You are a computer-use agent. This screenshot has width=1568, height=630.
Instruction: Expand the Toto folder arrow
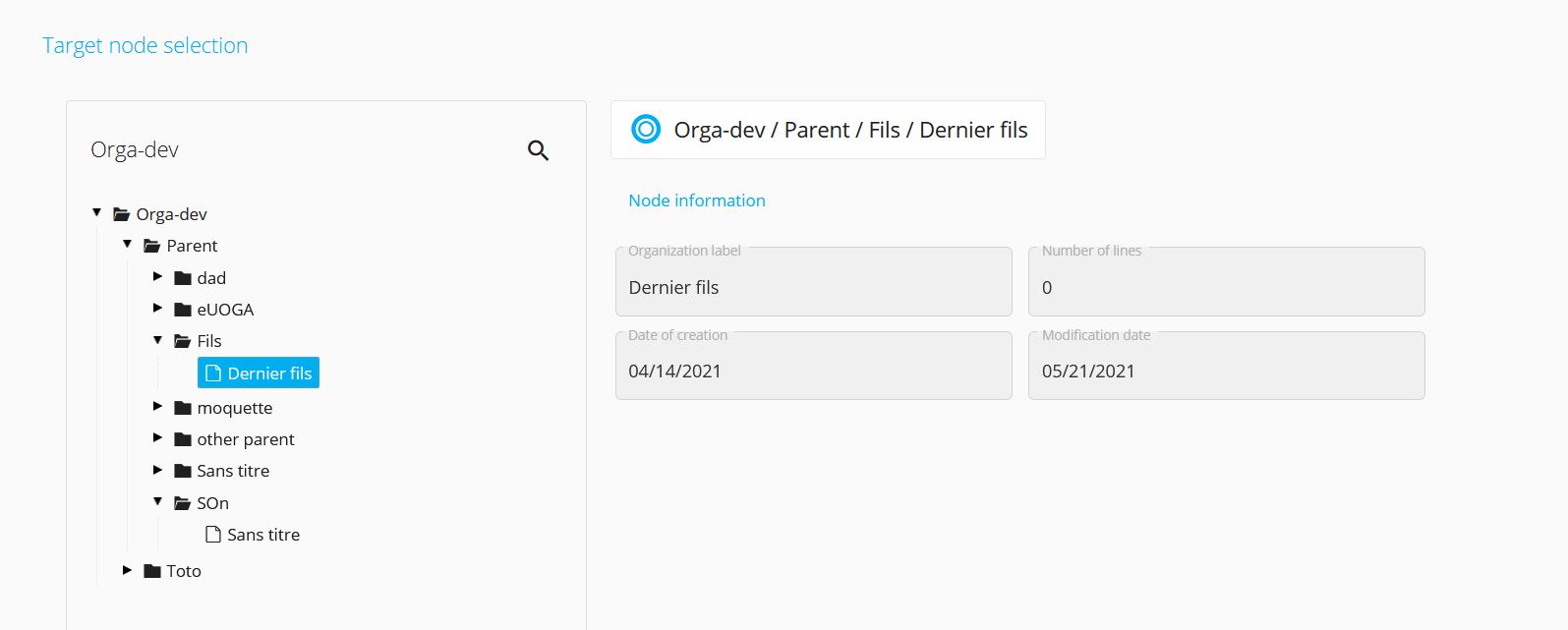click(x=127, y=569)
